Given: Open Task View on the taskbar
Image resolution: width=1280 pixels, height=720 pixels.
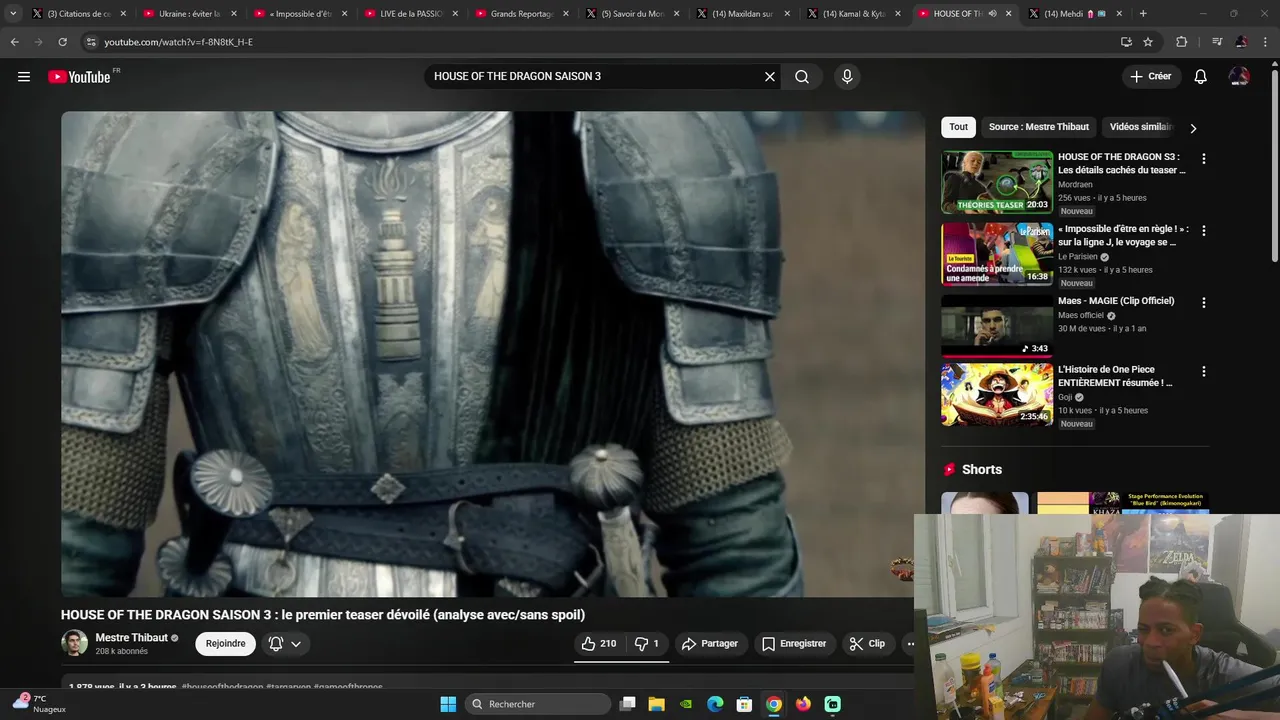Looking at the screenshot, I should tap(628, 704).
